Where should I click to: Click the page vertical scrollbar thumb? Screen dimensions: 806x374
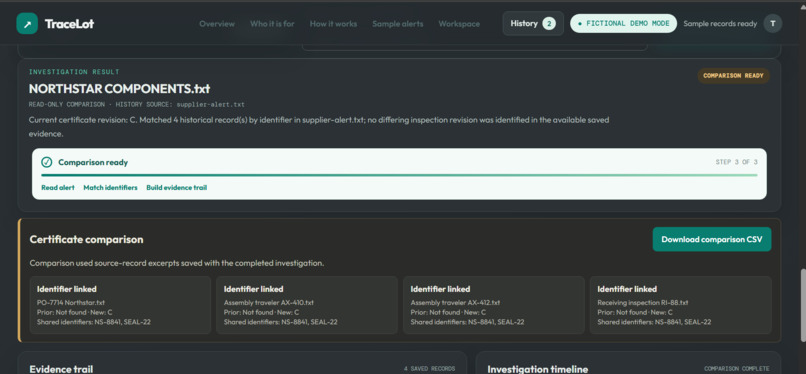tap(803, 304)
